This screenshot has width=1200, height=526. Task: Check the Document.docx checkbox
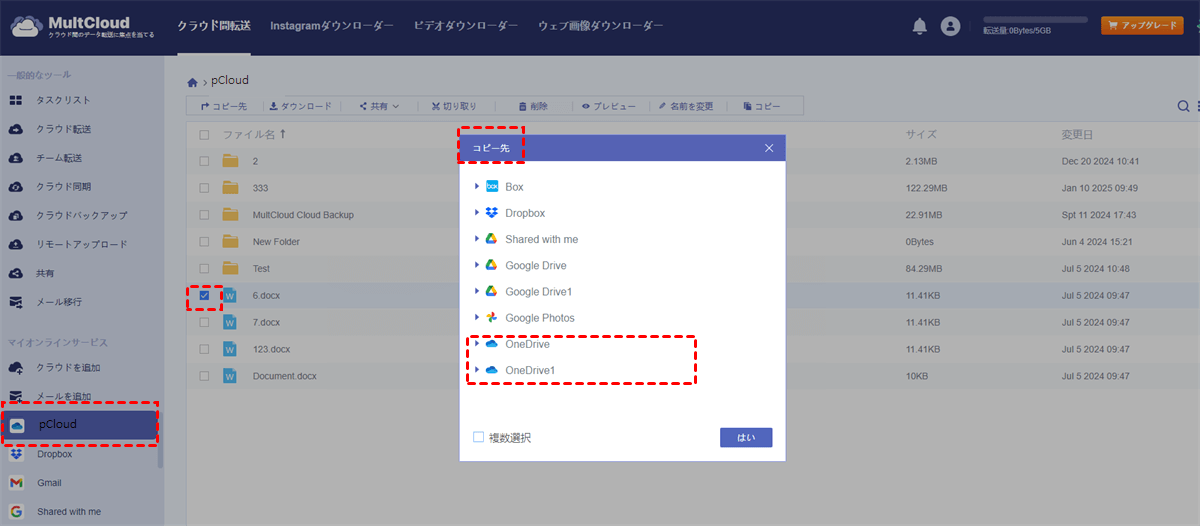tap(204, 377)
